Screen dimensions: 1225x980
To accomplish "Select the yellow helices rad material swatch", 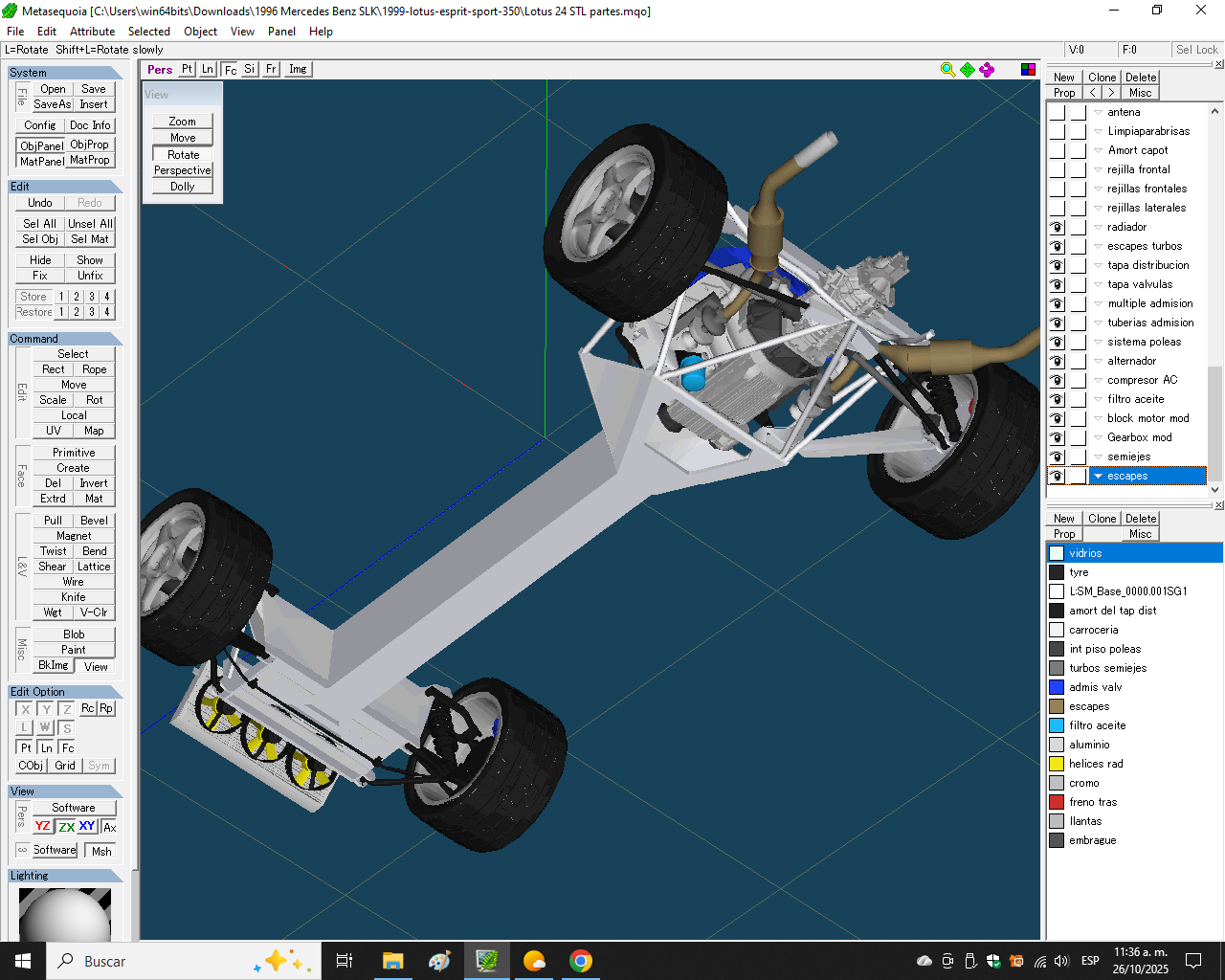I will [1057, 764].
